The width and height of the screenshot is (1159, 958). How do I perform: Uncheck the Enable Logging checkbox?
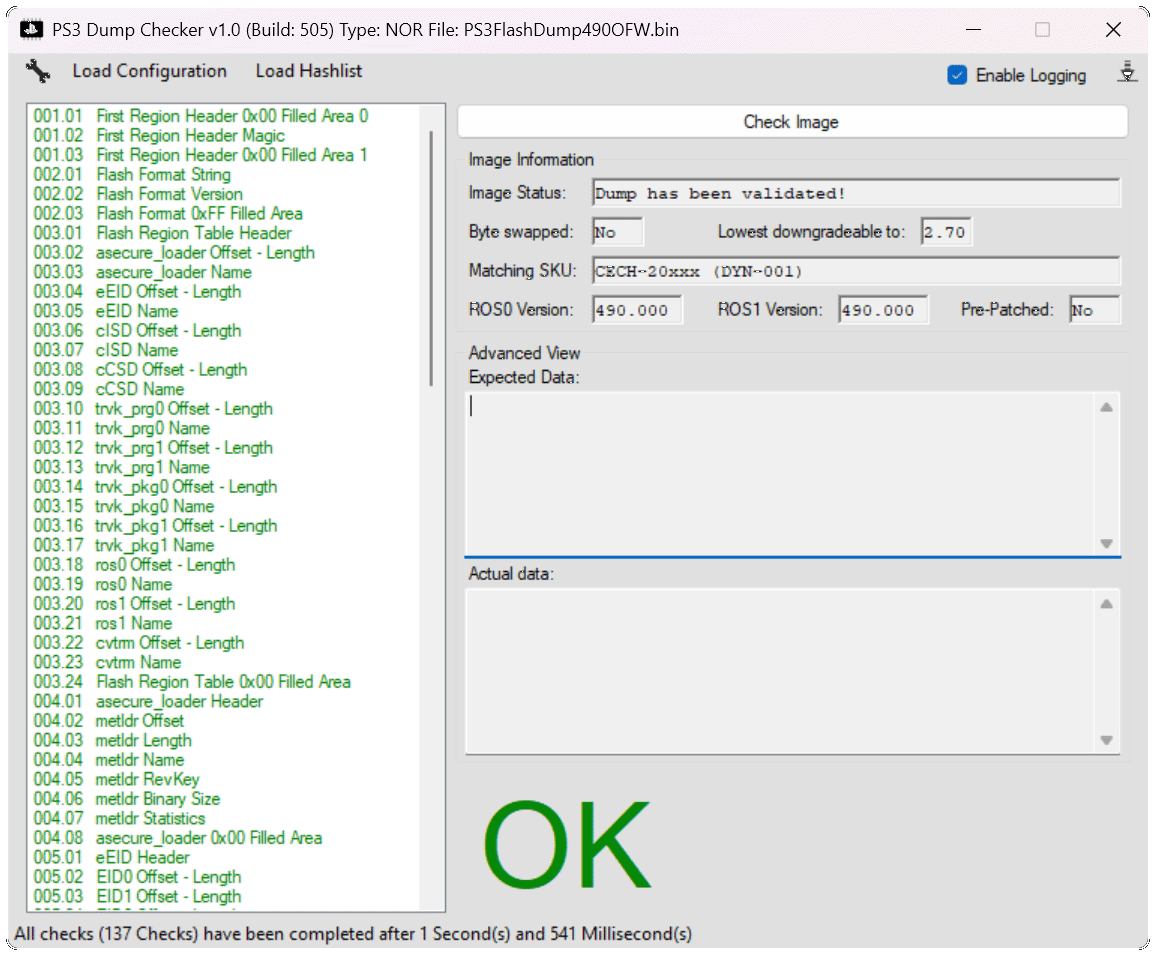[x=957, y=75]
